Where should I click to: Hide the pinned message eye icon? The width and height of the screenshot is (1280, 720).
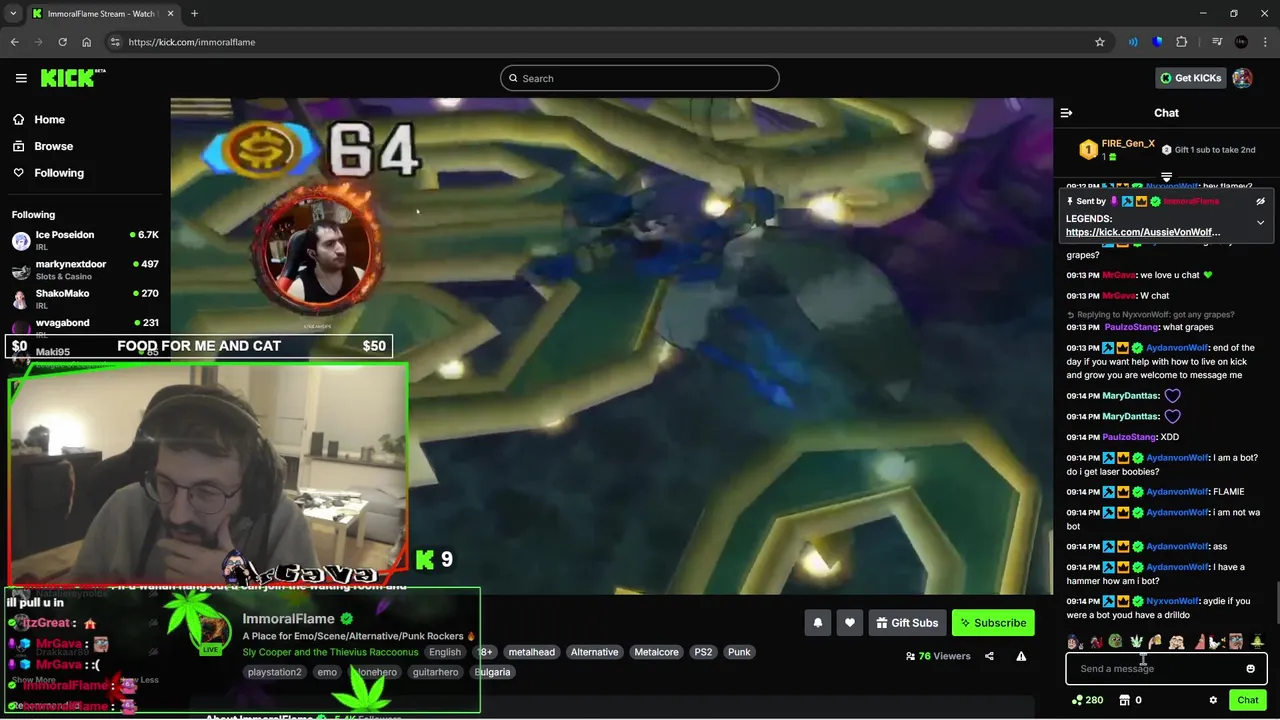pyautogui.click(x=1260, y=201)
